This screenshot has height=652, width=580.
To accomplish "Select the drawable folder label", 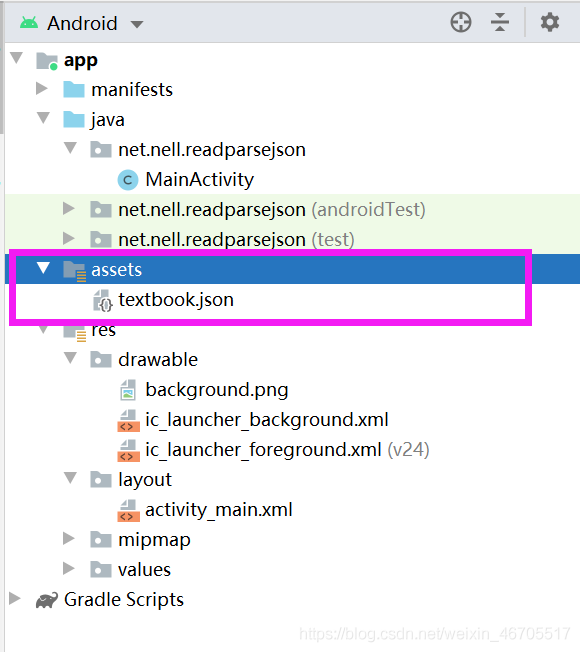I will click(158, 360).
